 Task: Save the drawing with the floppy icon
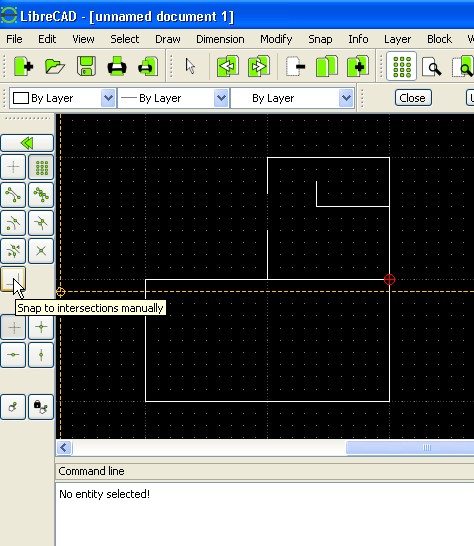coord(86,66)
